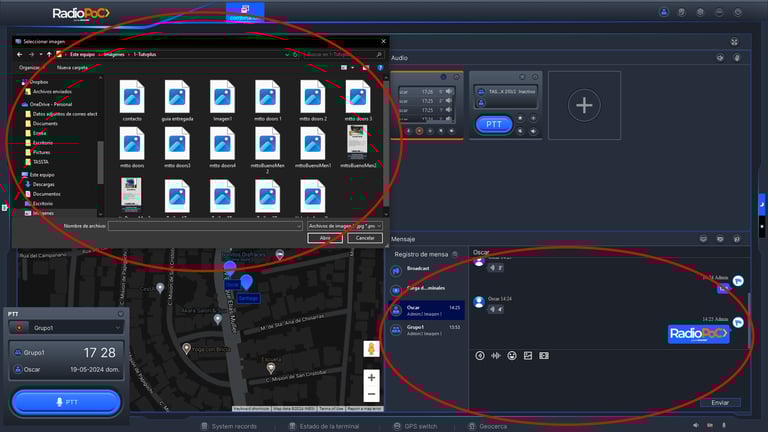Close the floating PTT panel
The image size is (768, 432).
(x=120, y=313)
